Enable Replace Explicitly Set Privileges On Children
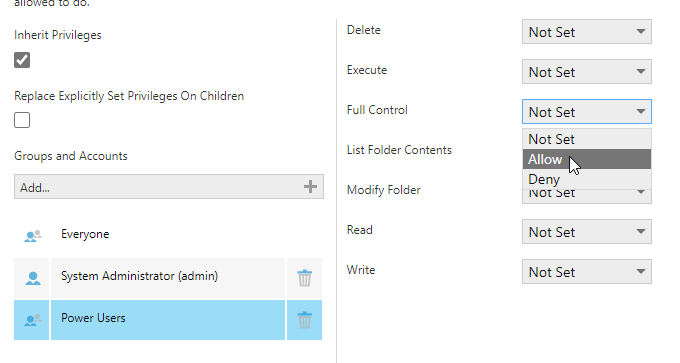Viewport: 680px width, 363px height. (x=22, y=120)
